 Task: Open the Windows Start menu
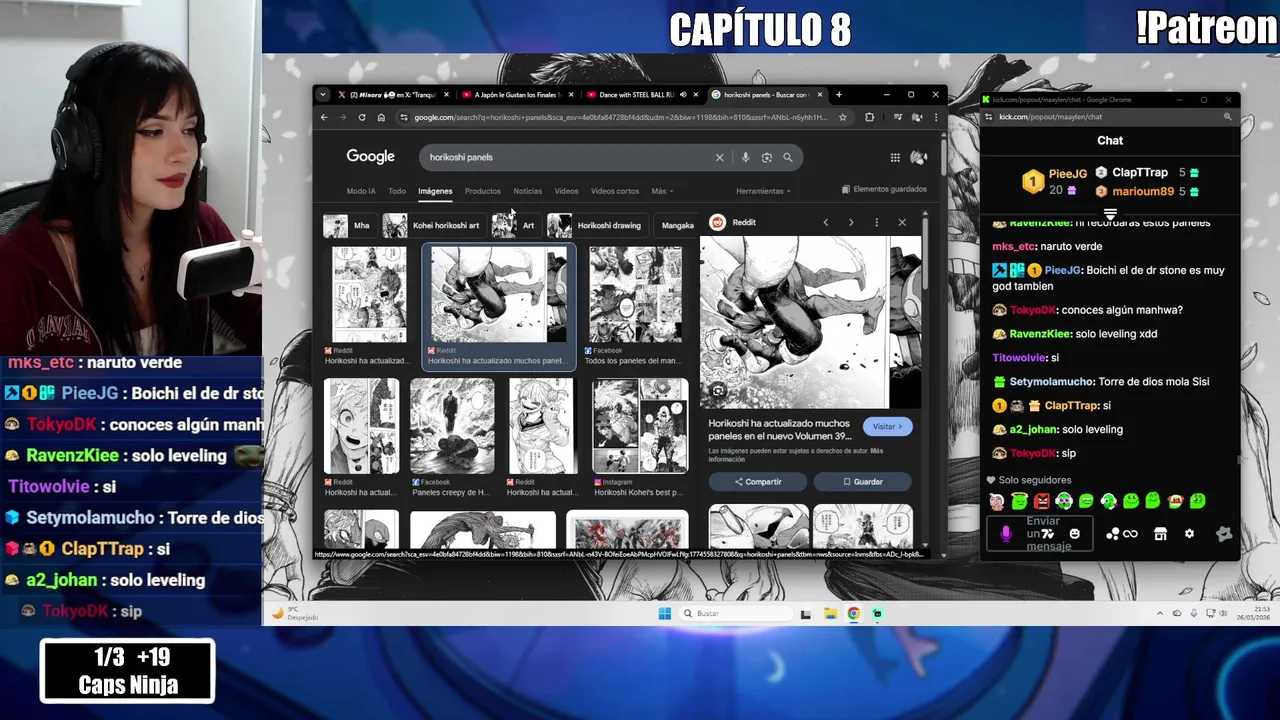click(x=665, y=614)
